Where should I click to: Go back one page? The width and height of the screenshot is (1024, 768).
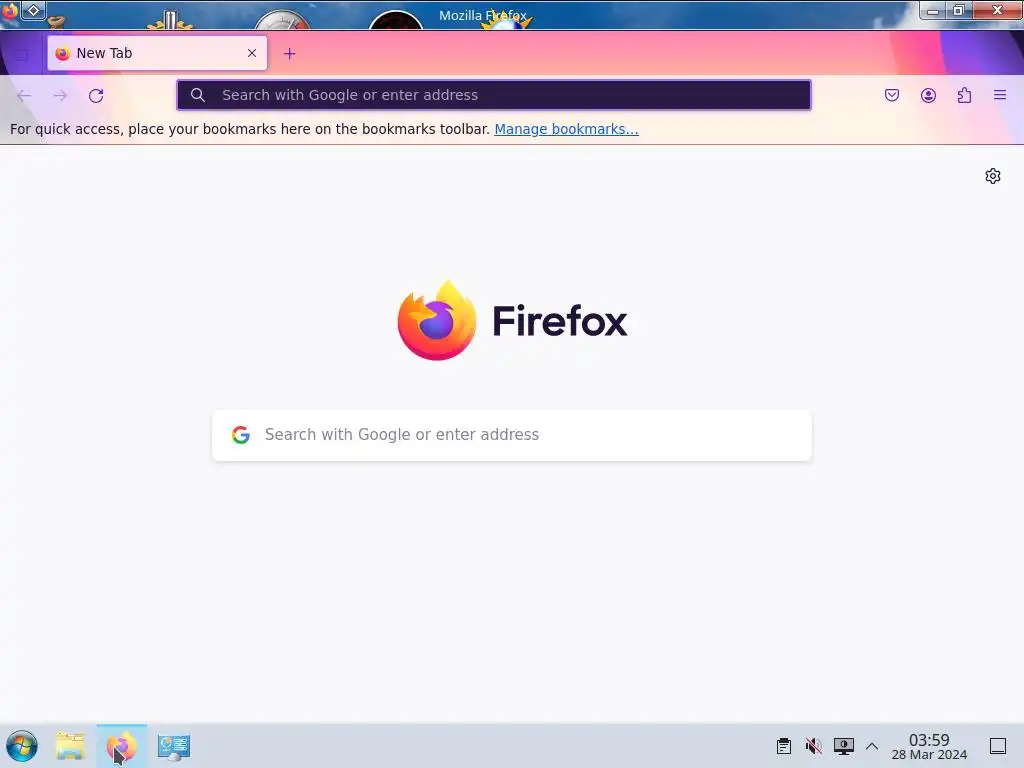click(x=24, y=96)
